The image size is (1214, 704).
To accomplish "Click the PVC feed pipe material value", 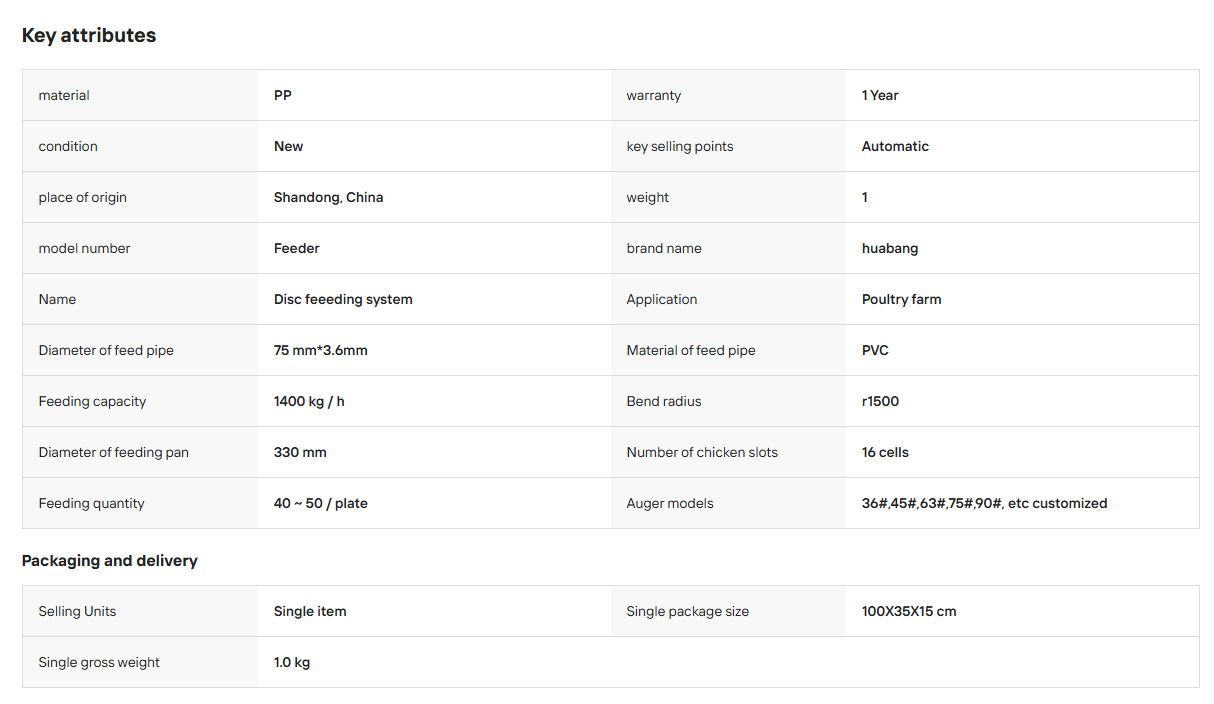I will tap(875, 350).
